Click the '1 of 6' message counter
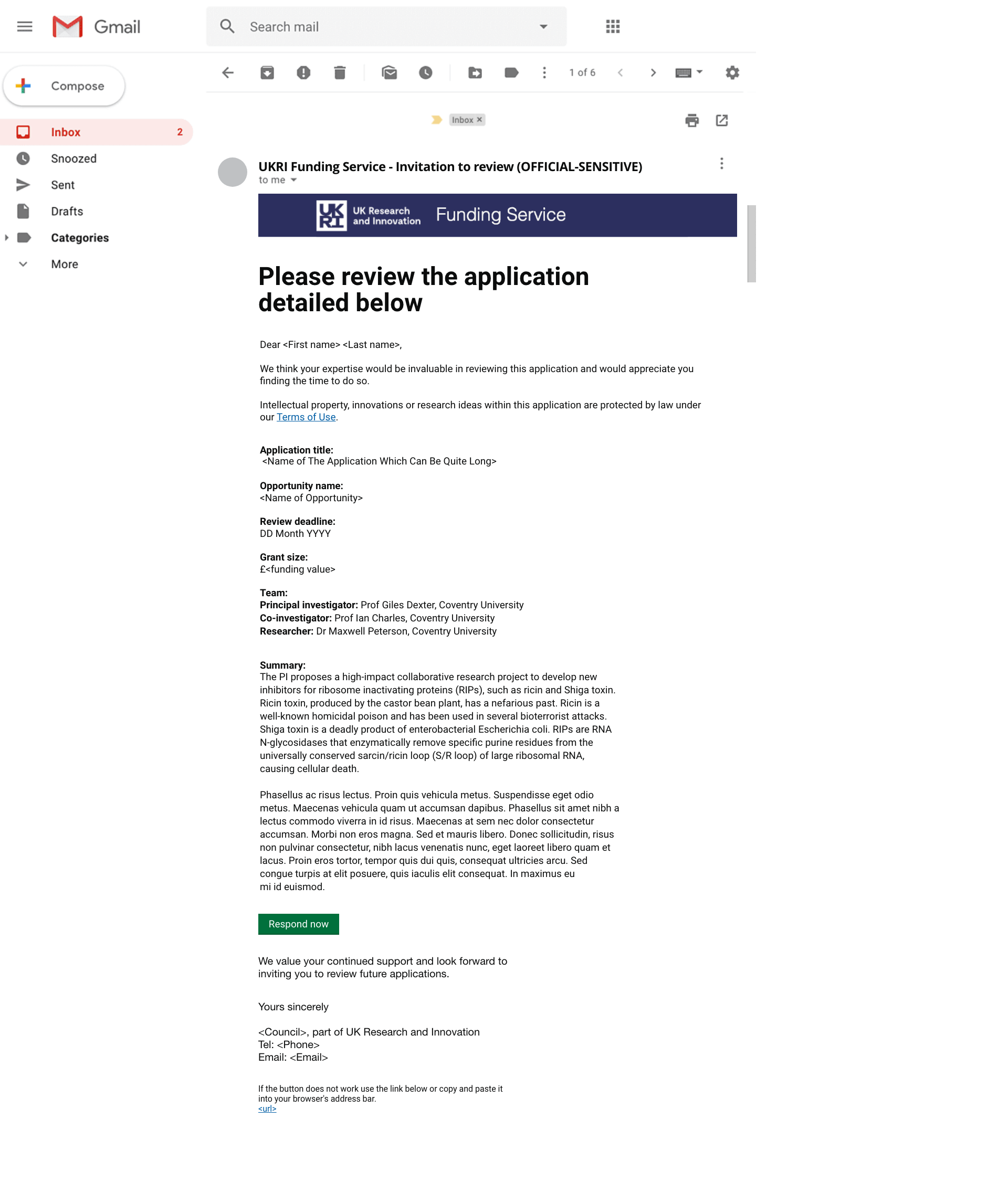This screenshot has width=1008, height=1183. coord(582,72)
